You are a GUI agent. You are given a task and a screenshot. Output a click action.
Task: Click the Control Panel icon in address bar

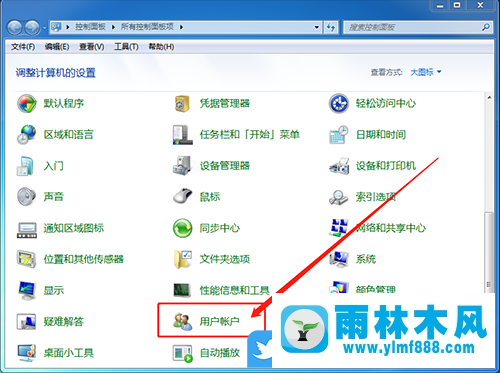point(57,27)
